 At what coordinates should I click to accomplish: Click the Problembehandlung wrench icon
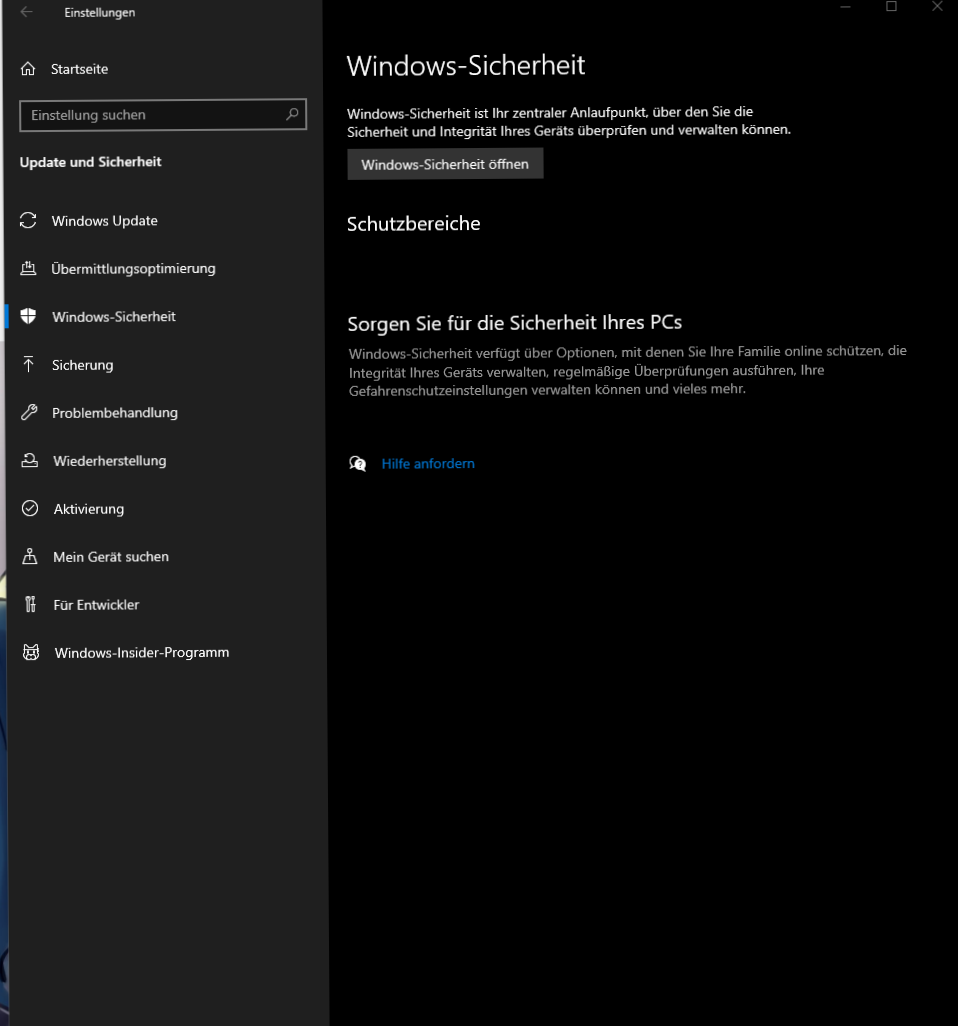(x=29, y=412)
